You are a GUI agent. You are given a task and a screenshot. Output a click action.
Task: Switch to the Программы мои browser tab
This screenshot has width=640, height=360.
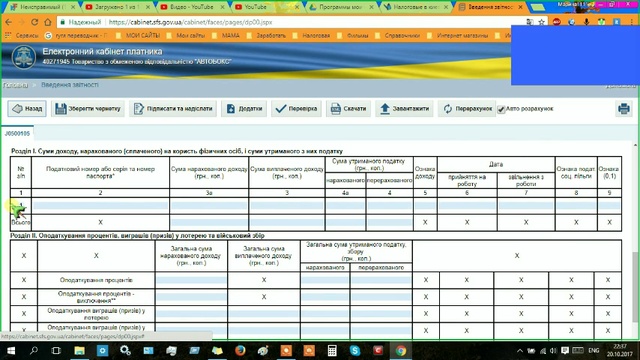(x=341, y=7)
